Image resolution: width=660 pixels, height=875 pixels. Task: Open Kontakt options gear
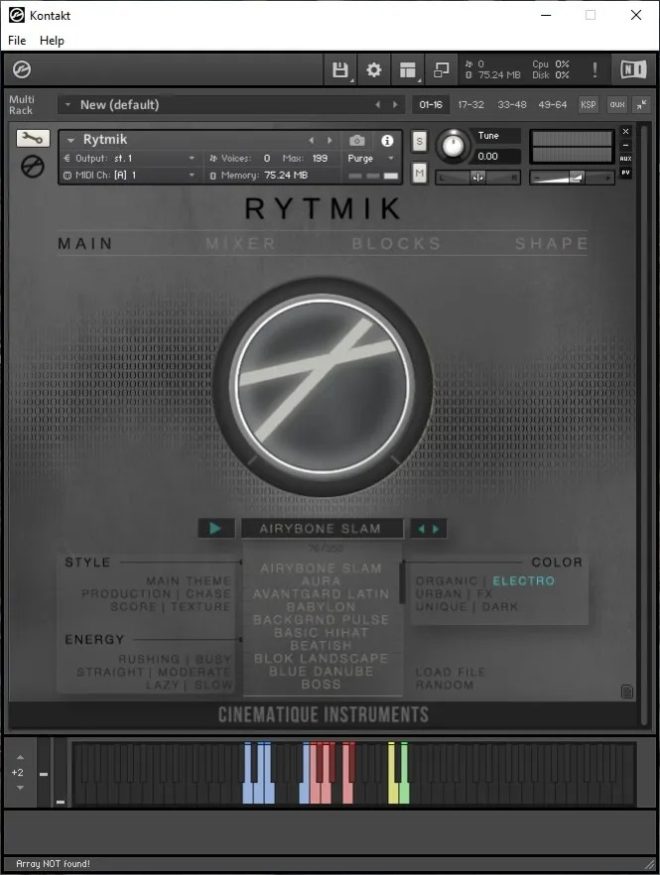pyautogui.click(x=374, y=70)
